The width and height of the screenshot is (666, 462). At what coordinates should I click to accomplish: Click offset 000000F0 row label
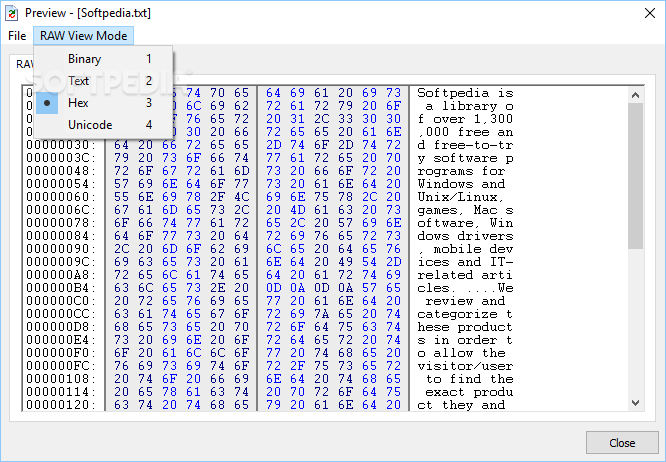pos(61,353)
